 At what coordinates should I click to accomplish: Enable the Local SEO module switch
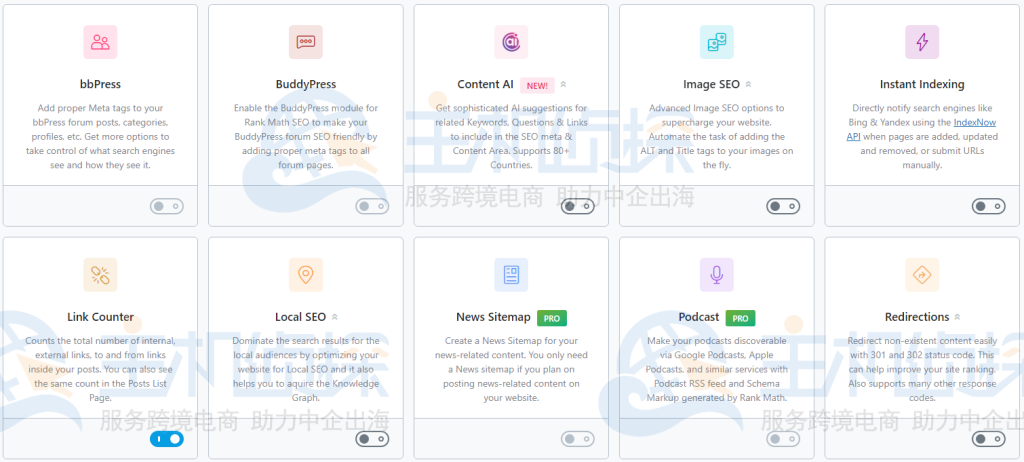[x=372, y=438]
